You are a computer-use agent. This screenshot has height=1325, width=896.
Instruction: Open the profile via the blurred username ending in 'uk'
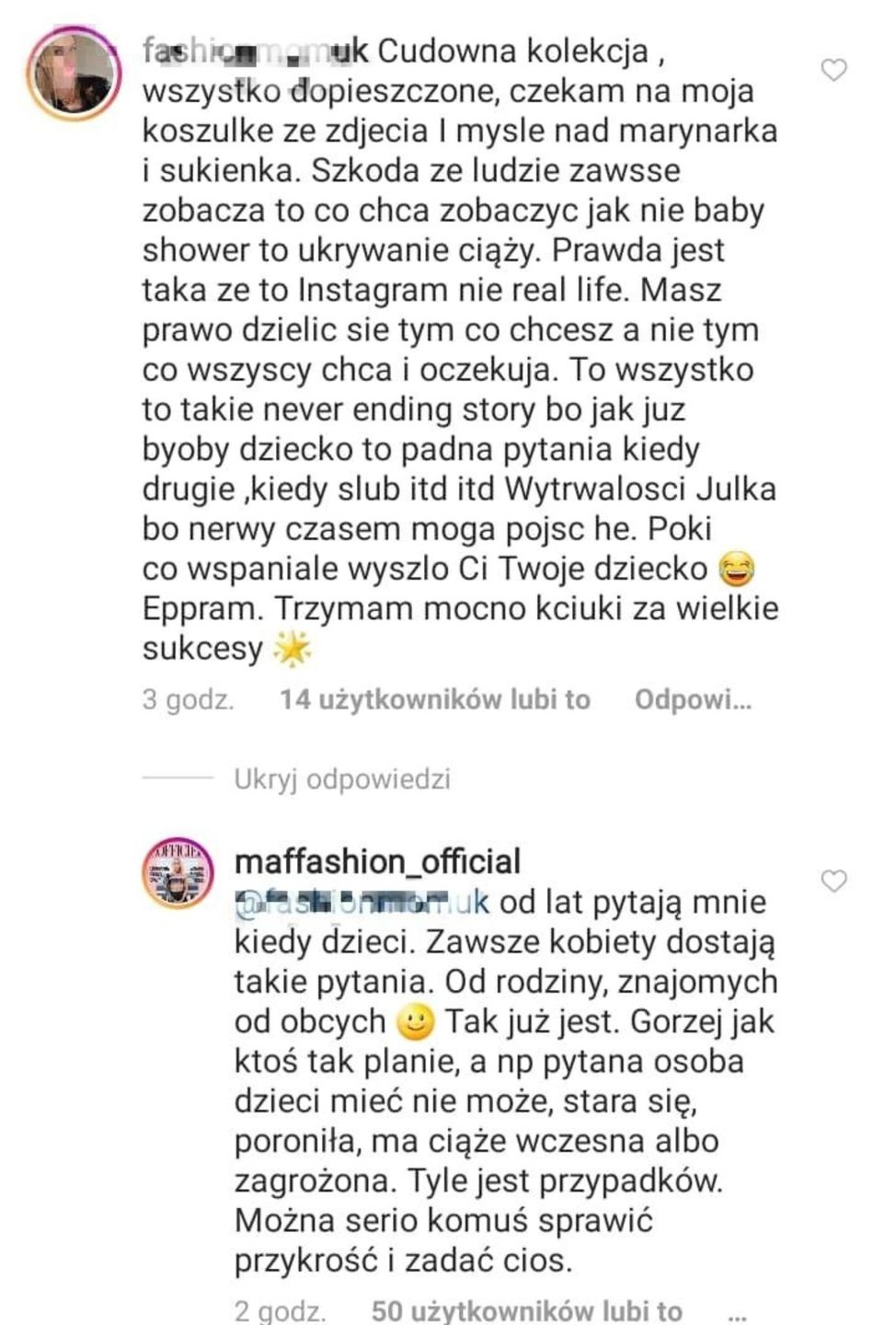coord(256,51)
